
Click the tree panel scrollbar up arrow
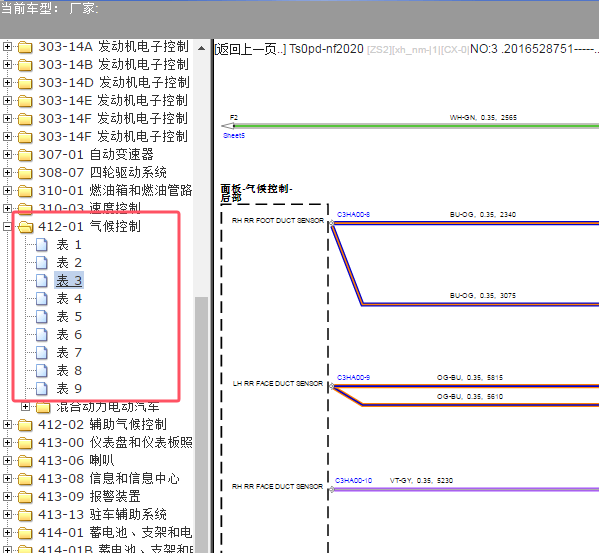click(x=201, y=49)
